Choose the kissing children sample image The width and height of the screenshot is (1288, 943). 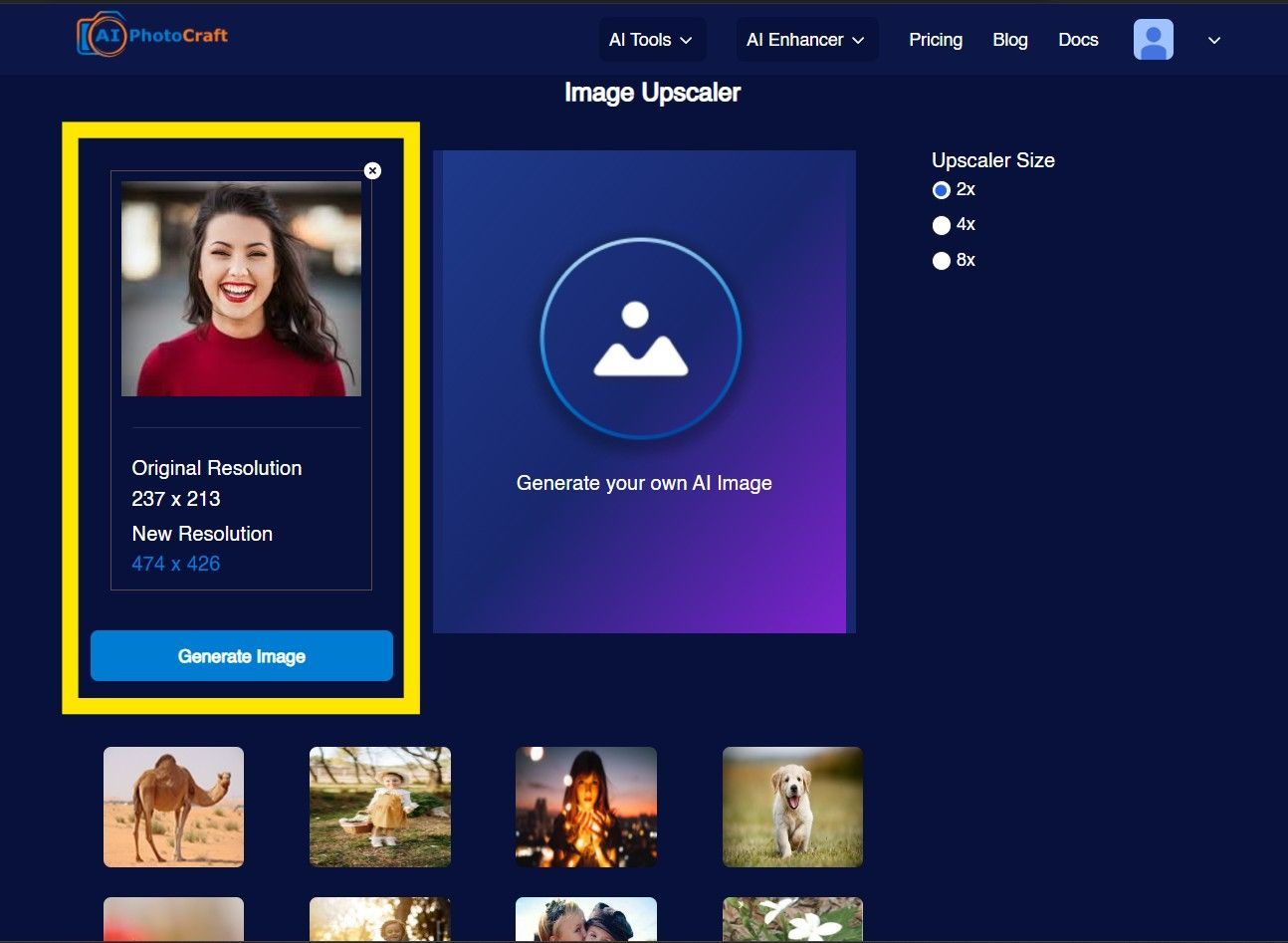coord(586,919)
